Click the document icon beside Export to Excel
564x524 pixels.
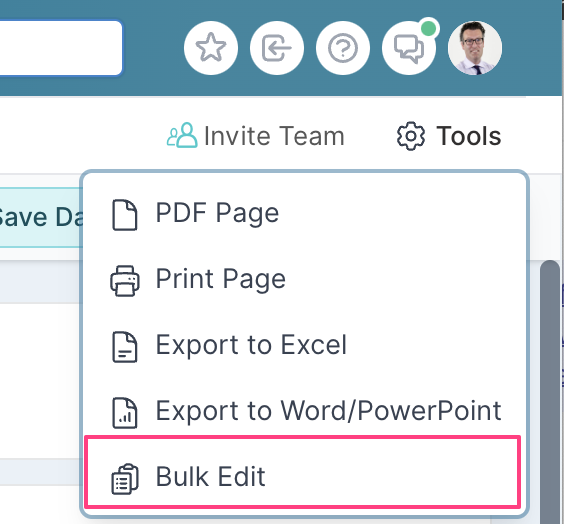(124, 347)
